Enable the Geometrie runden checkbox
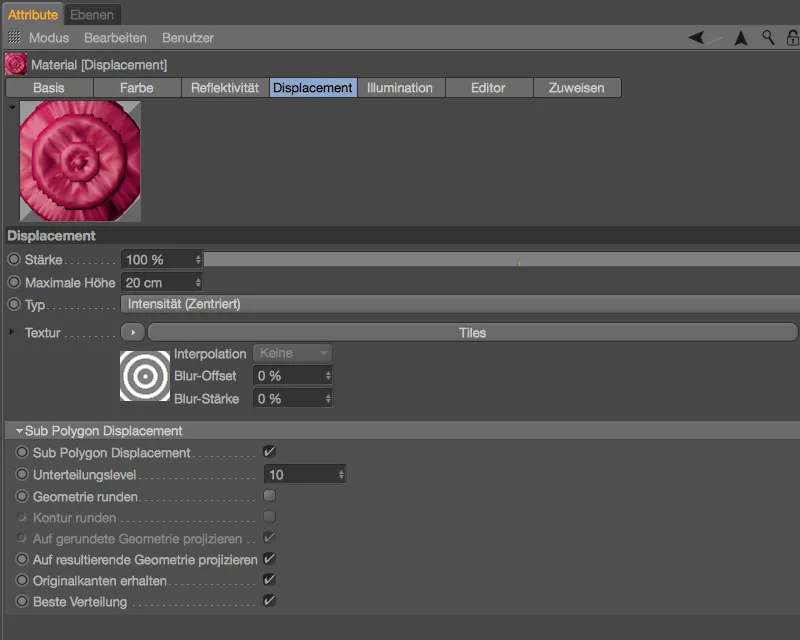800x640 pixels. [x=266, y=496]
